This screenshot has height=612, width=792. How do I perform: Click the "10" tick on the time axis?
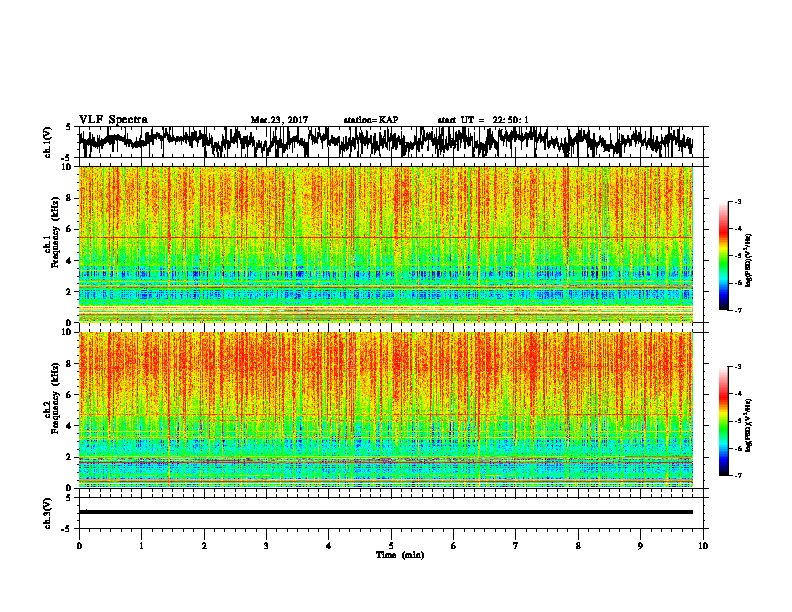[703, 546]
